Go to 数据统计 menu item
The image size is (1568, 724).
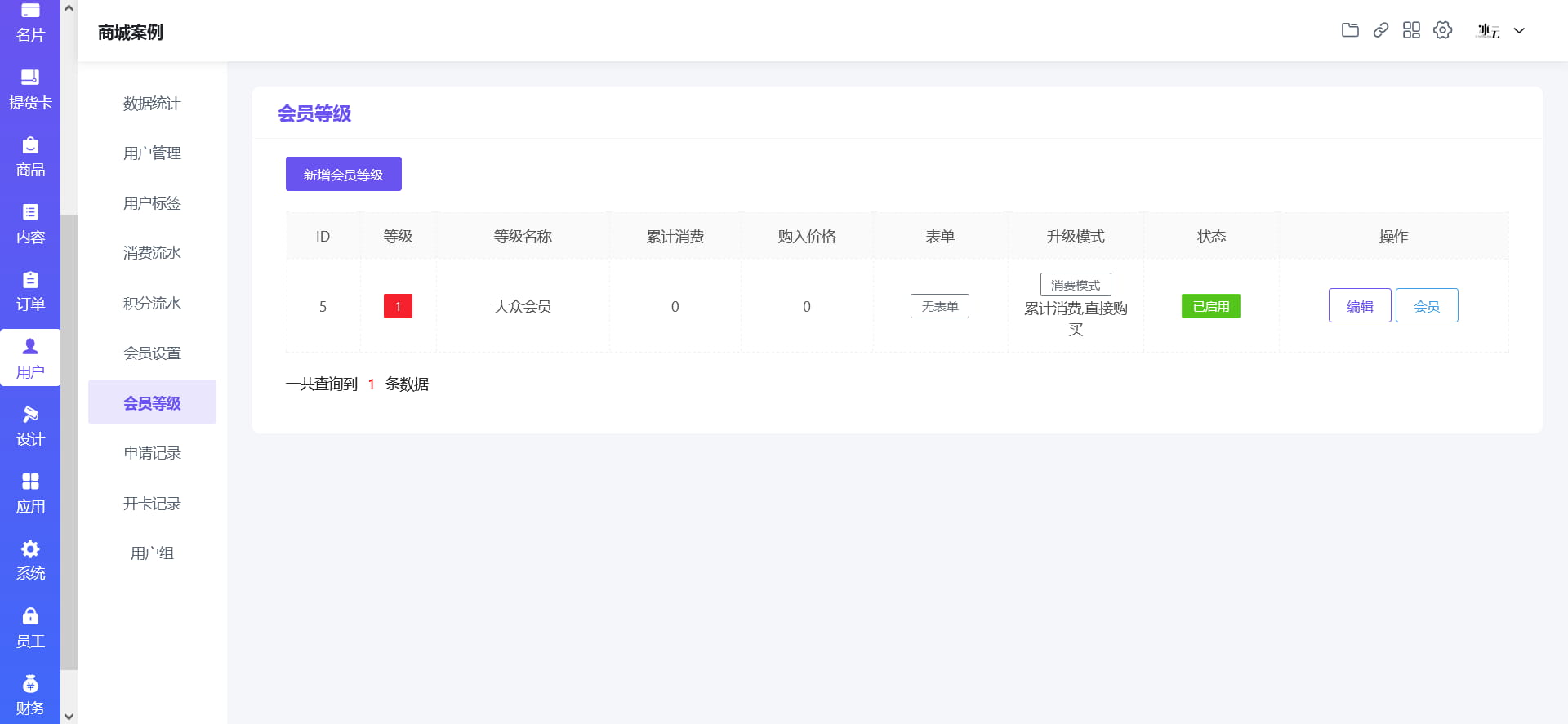tap(152, 104)
